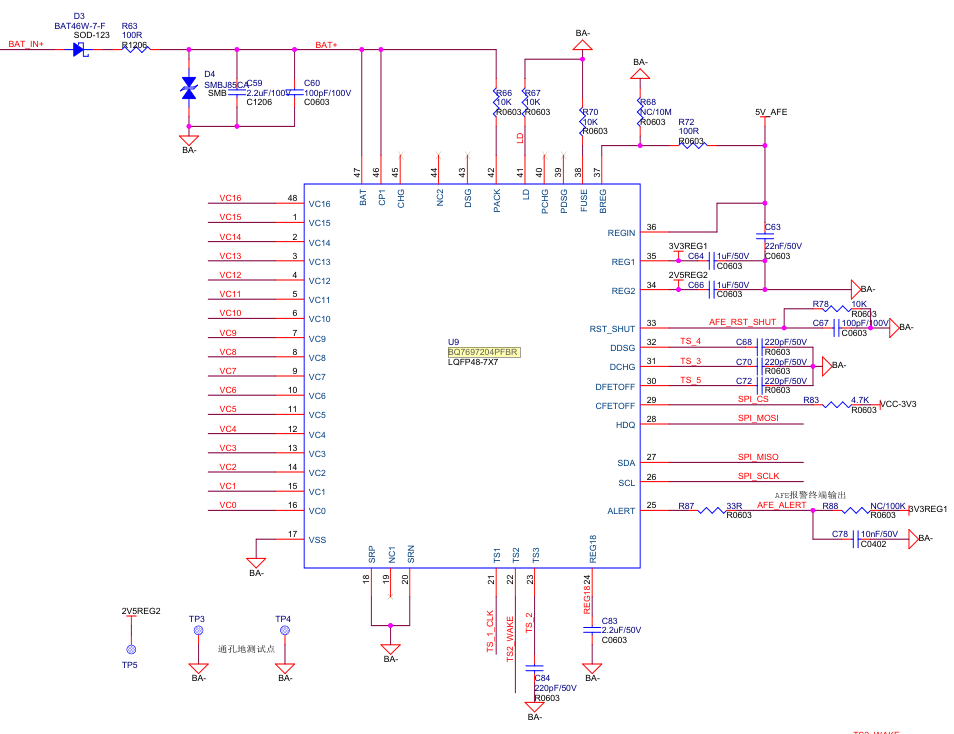954x734 pixels.
Task: Click resistor R66 10K symbol
Action: [496, 102]
